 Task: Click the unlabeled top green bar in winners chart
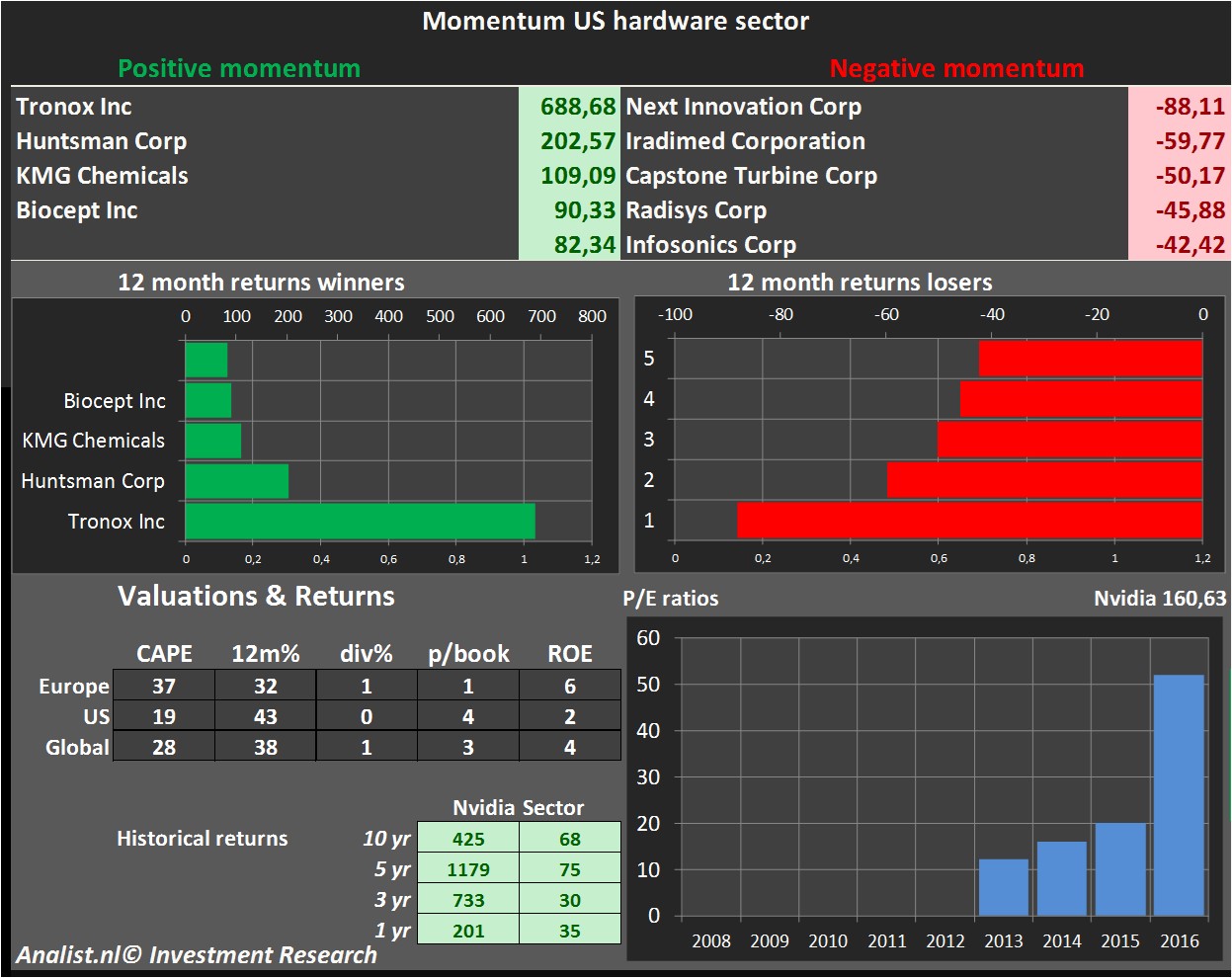pyautogui.click(x=206, y=360)
